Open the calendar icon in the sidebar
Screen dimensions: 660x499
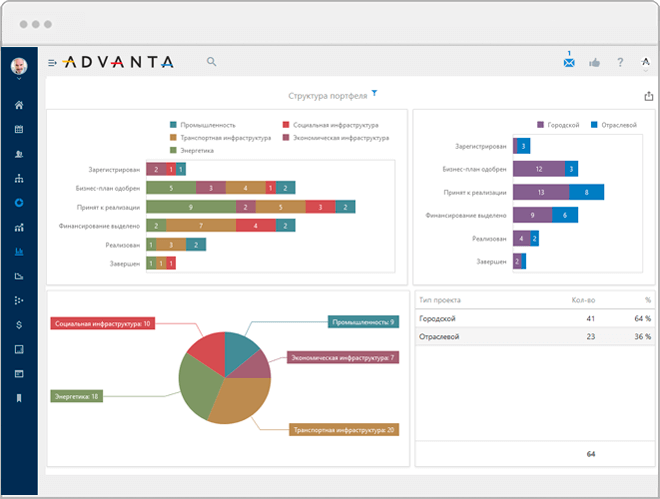(19, 129)
